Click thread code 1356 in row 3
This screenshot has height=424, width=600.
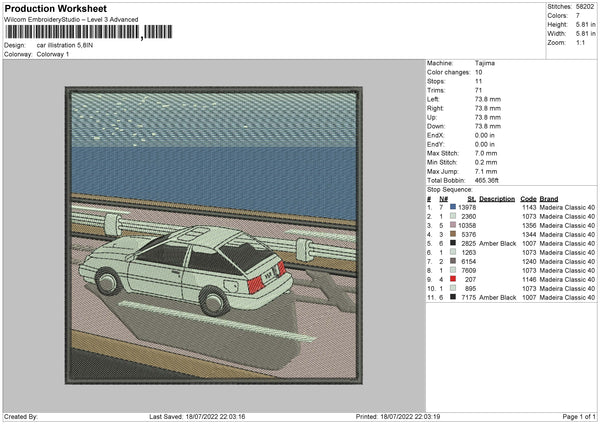pyautogui.click(x=529, y=225)
